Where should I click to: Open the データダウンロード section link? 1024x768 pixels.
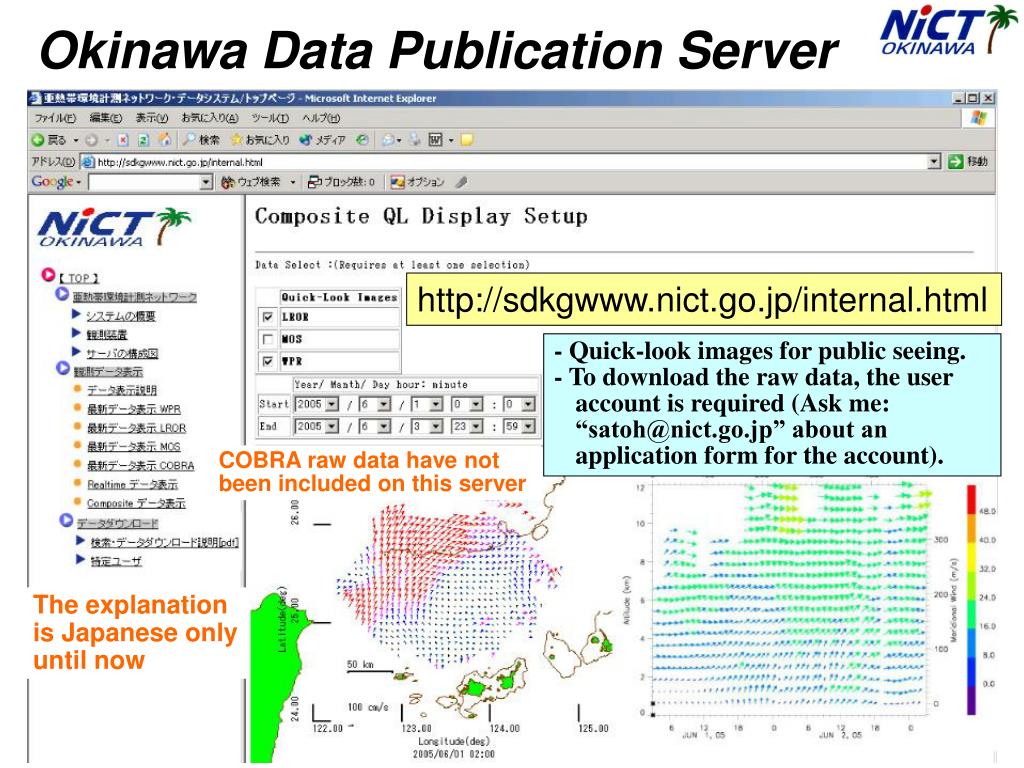coord(118,523)
